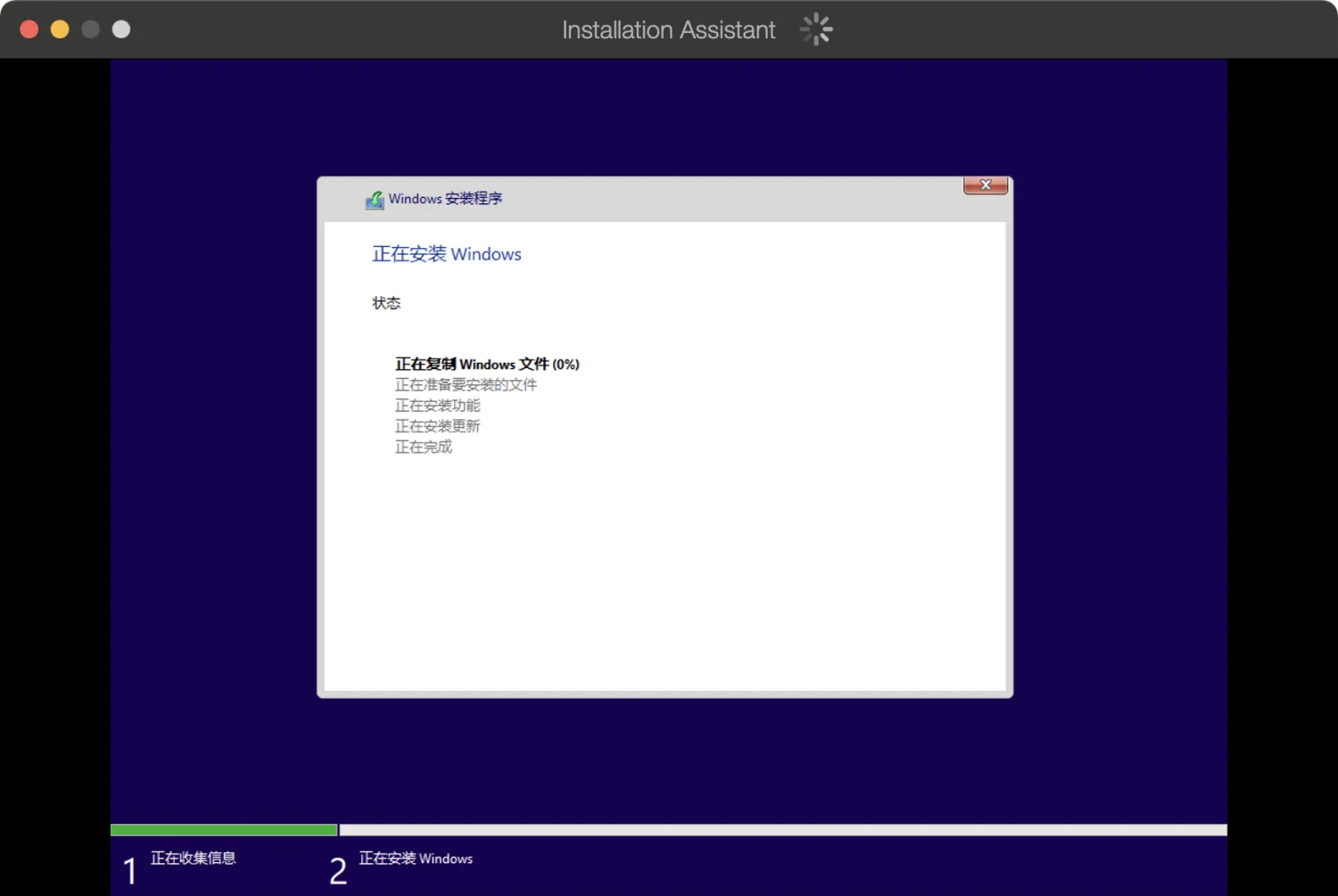The width and height of the screenshot is (1338, 896).
Task: Click the large step number 2
Action: click(x=338, y=871)
